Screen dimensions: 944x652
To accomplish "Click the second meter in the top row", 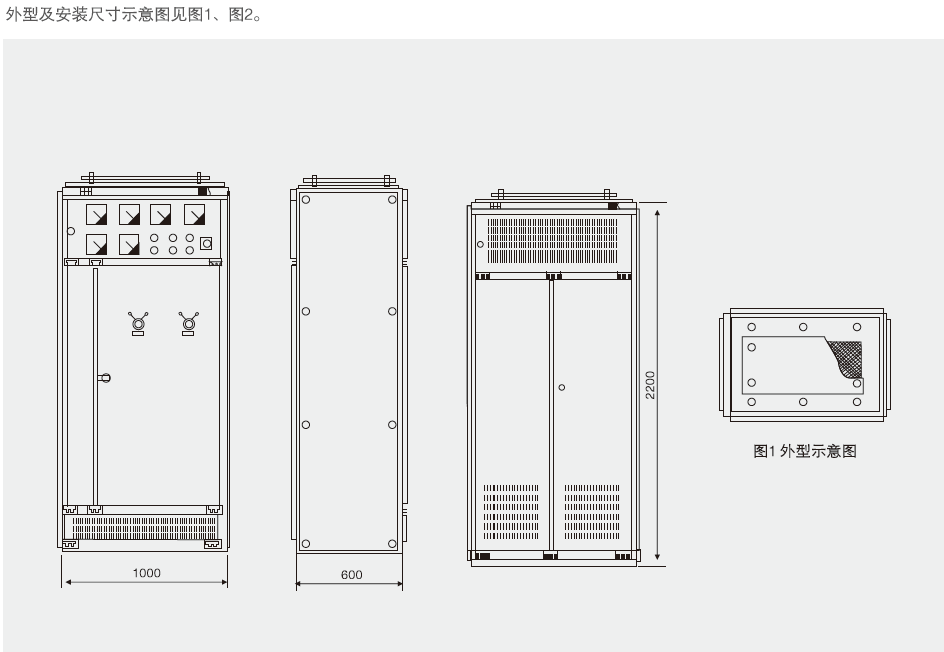I will pos(130,215).
